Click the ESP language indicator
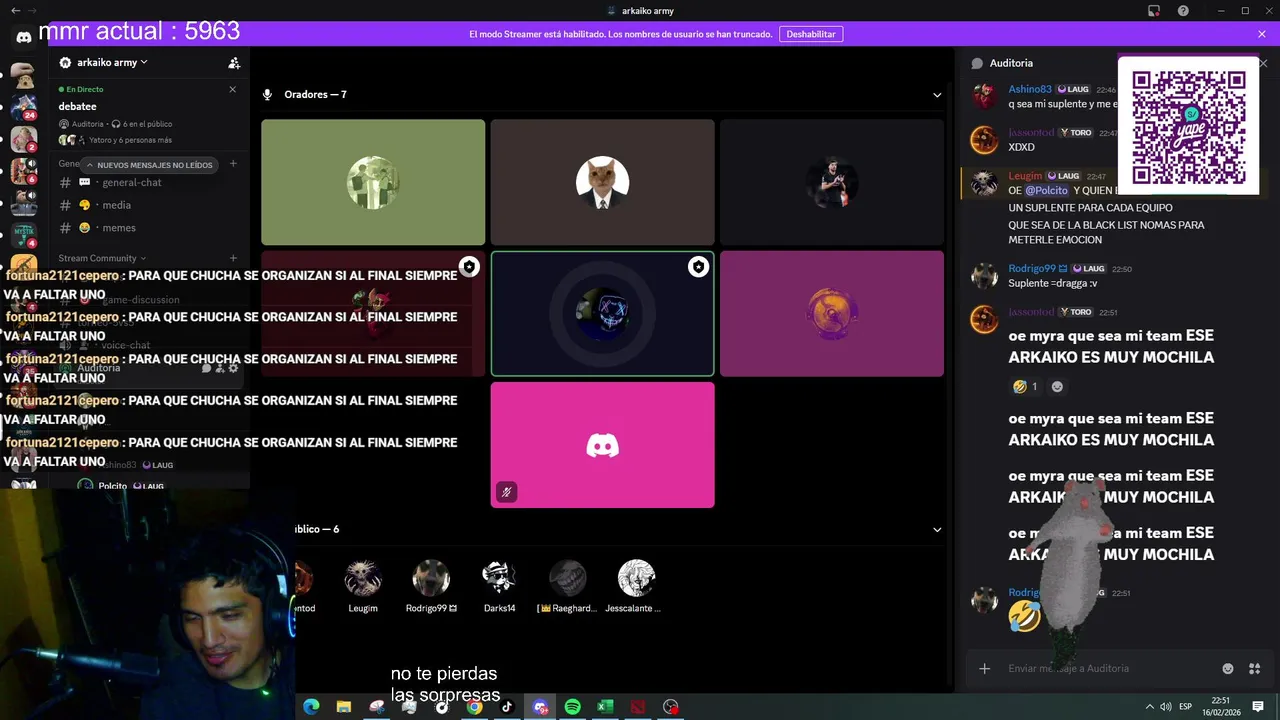Image resolution: width=1280 pixels, height=720 pixels. click(x=1186, y=707)
